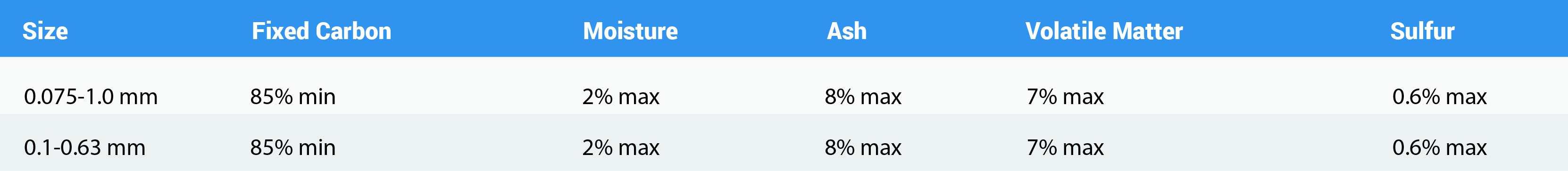Click 2% max moisture in second row

(621, 147)
